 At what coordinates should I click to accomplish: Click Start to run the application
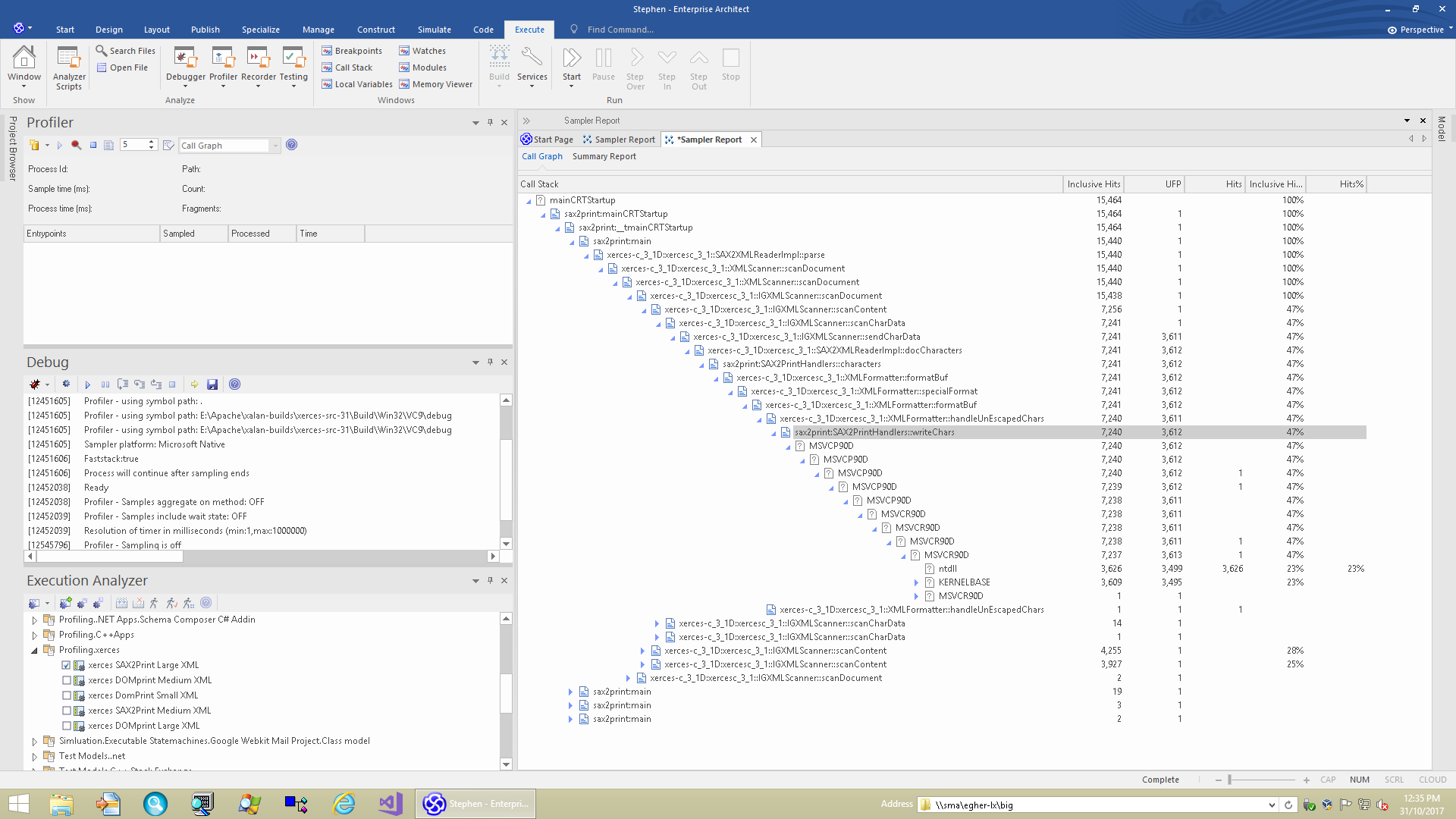point(571,66)
